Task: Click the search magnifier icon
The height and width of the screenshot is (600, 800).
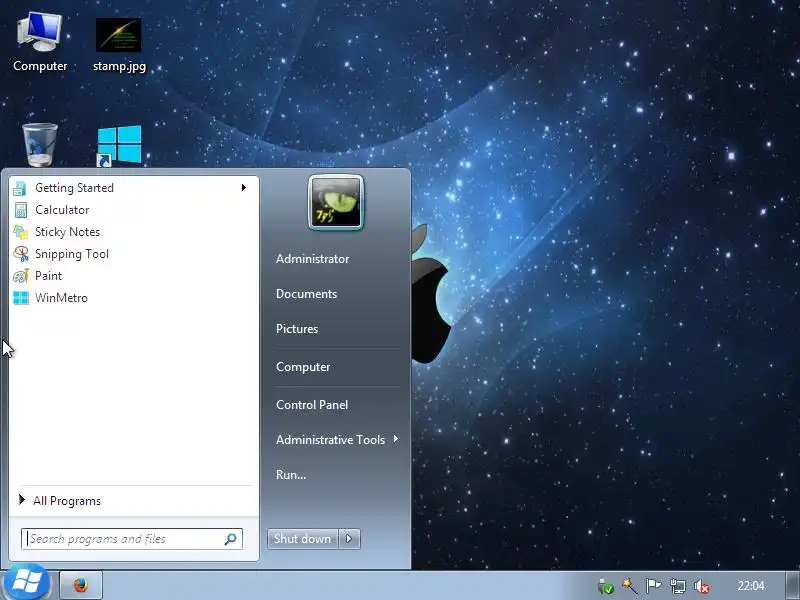Action: coord(231,539)
